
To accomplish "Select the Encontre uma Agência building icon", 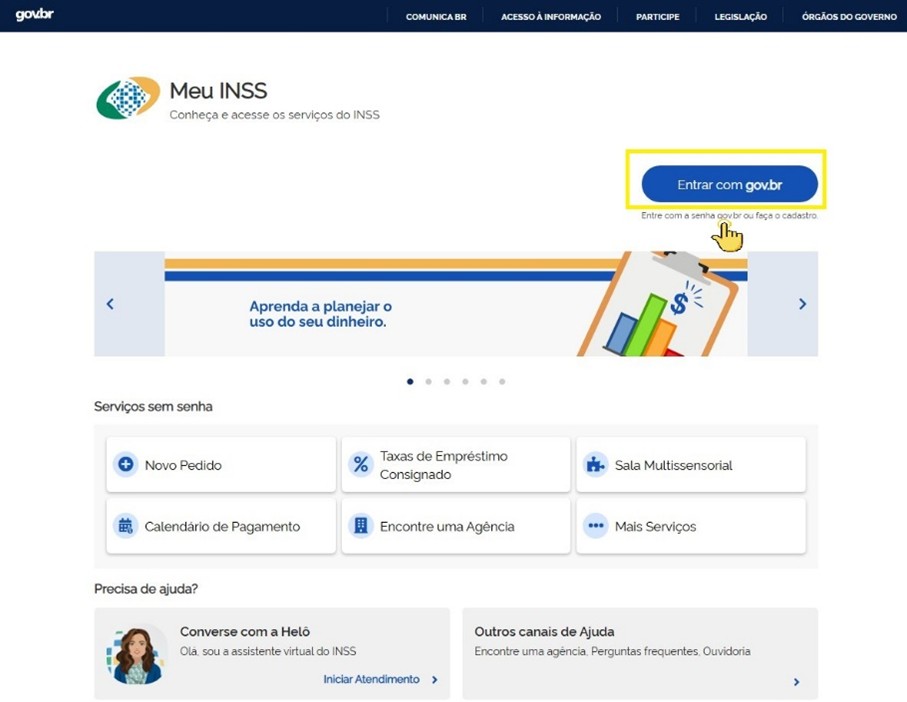I will tap(360, 526).
